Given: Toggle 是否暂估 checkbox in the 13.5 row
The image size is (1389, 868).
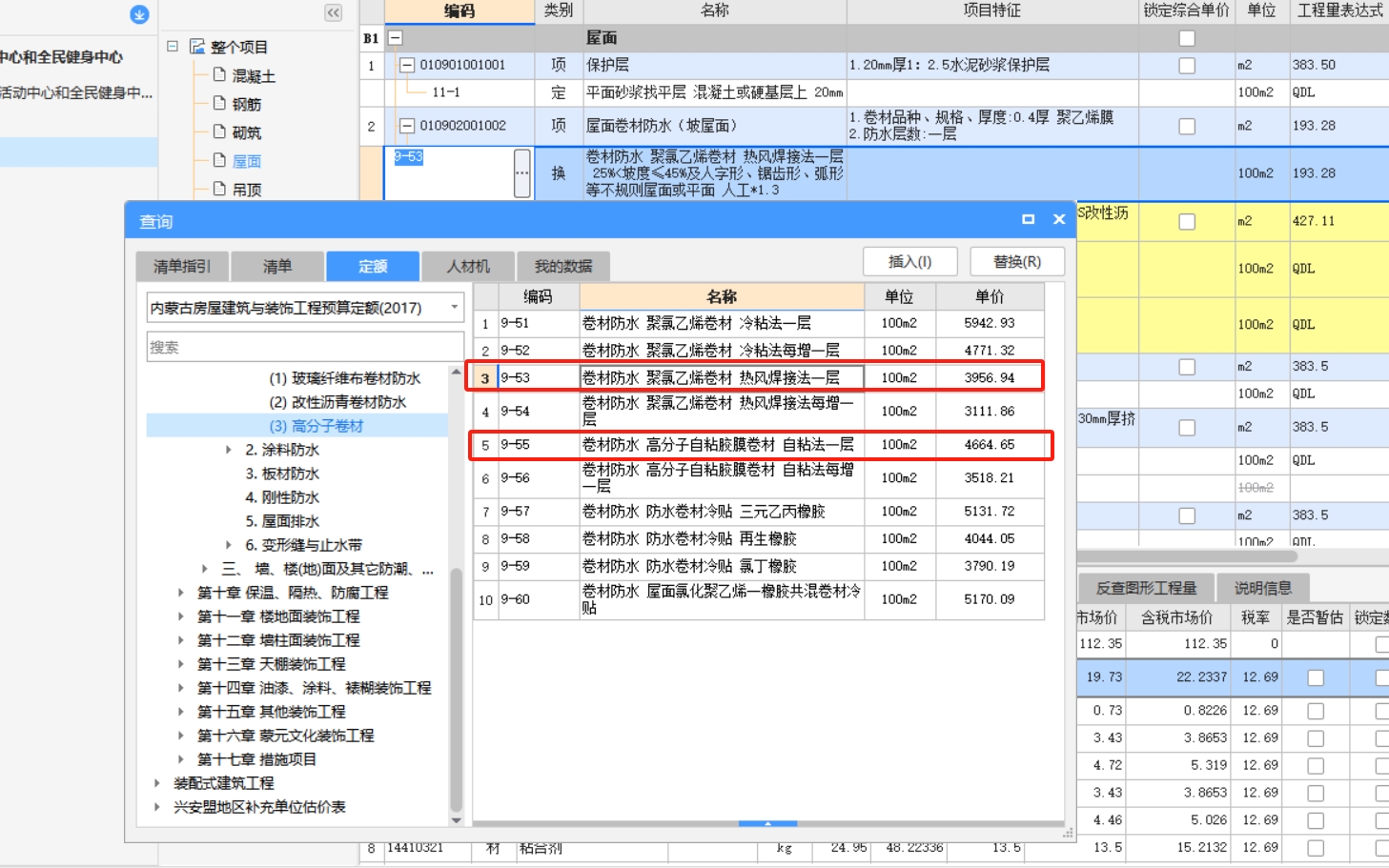Looking at the screenshot, I should pyautogui.click(x=1316, y=847).
